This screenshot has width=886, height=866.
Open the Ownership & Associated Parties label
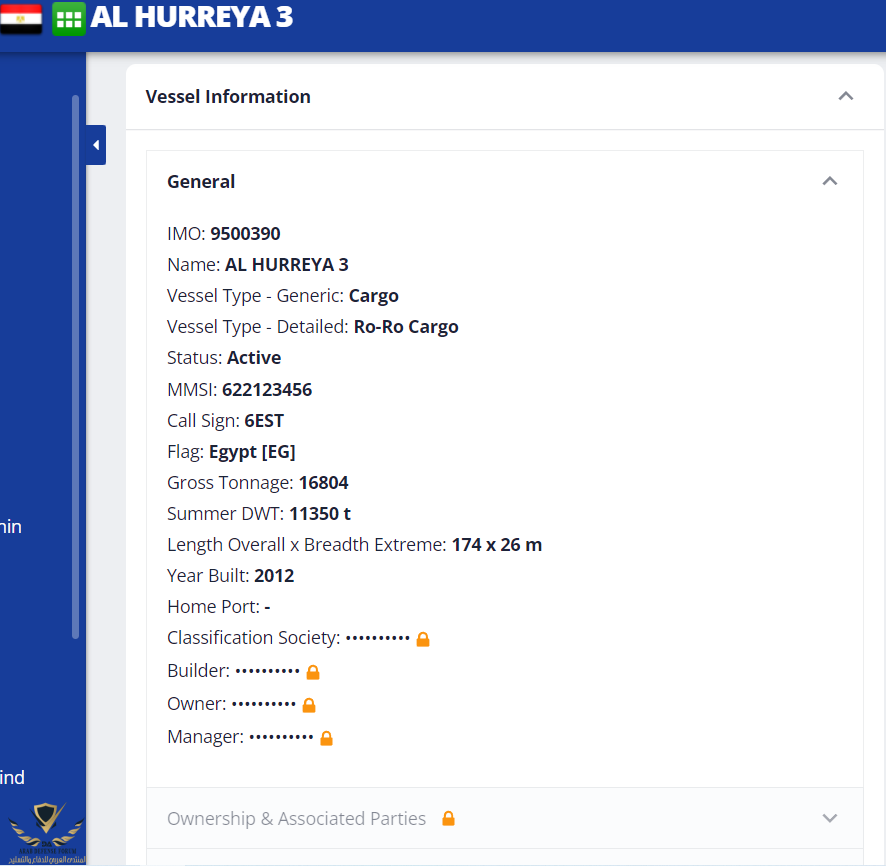click(x=296, y=819)
